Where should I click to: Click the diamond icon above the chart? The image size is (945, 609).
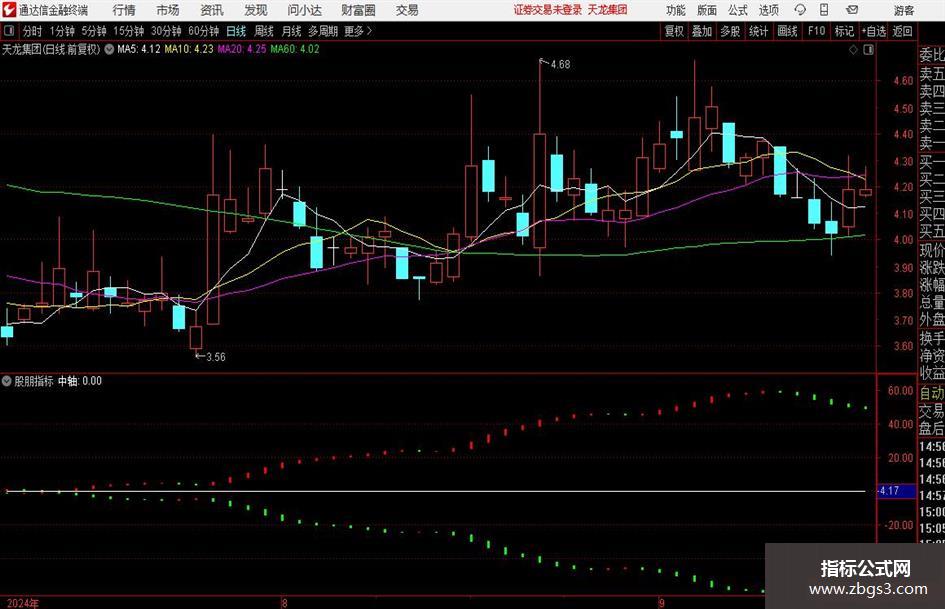(x=853, y=50)
